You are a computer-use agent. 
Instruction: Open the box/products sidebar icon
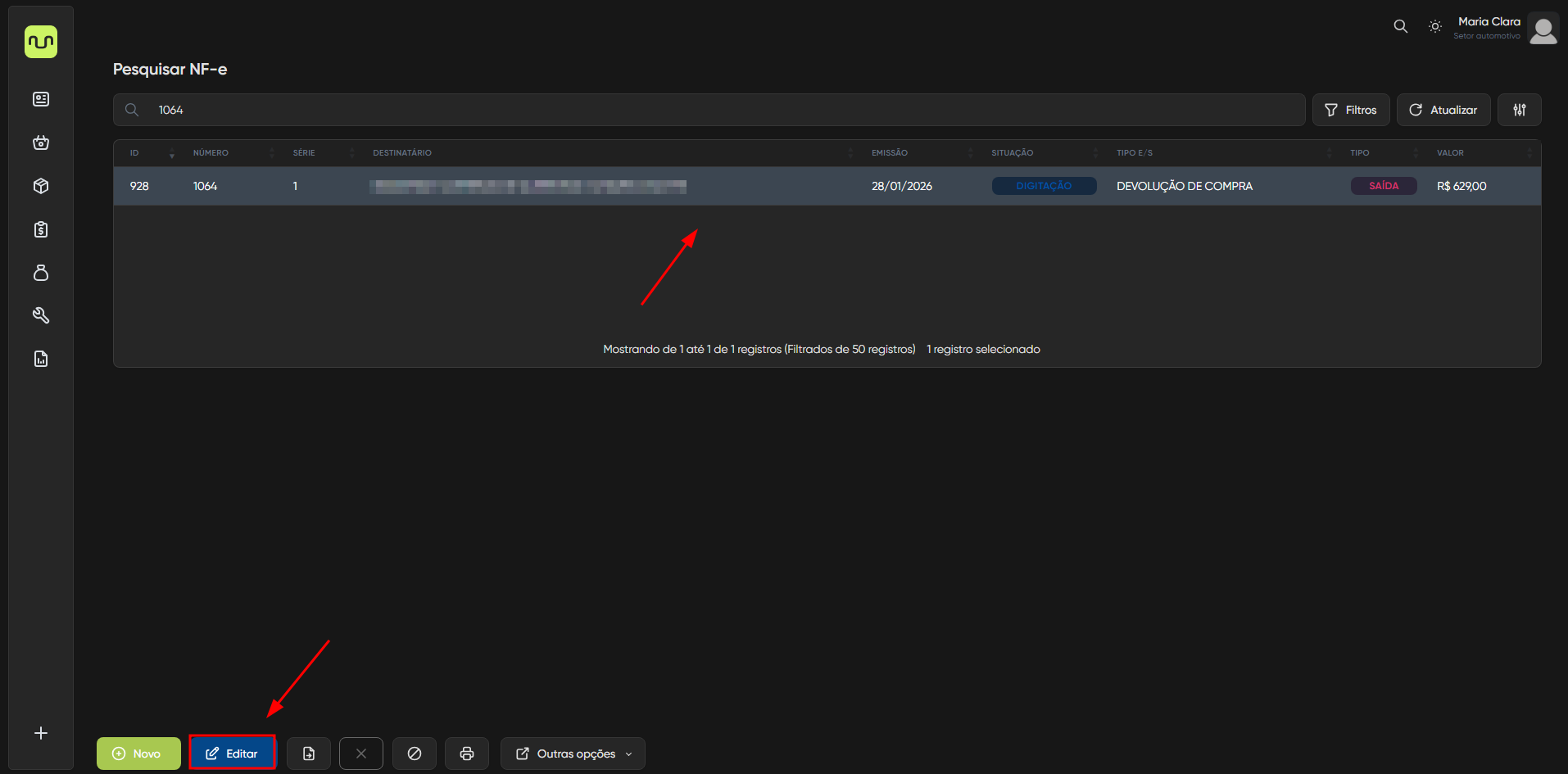click(41, 186)
